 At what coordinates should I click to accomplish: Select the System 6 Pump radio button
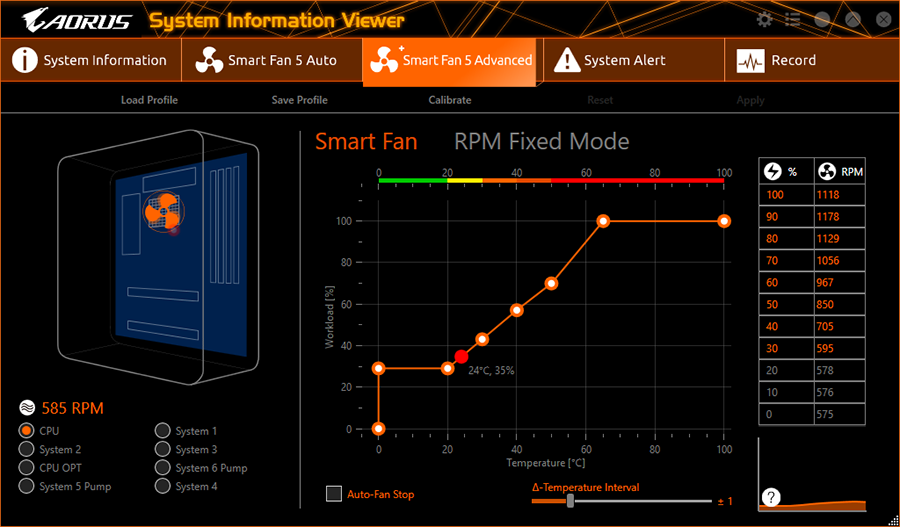point(162,467)
